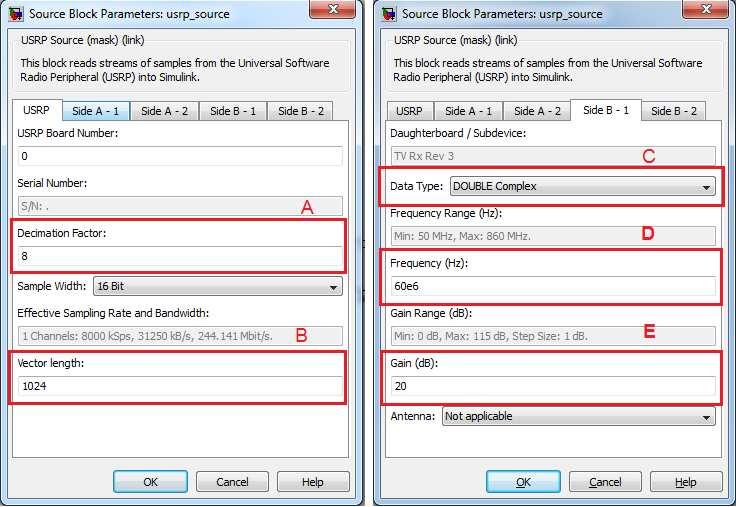
Task: Click the 'Frequency (Hz):' label
Action: pyautogui.click(x=429, y=263)
